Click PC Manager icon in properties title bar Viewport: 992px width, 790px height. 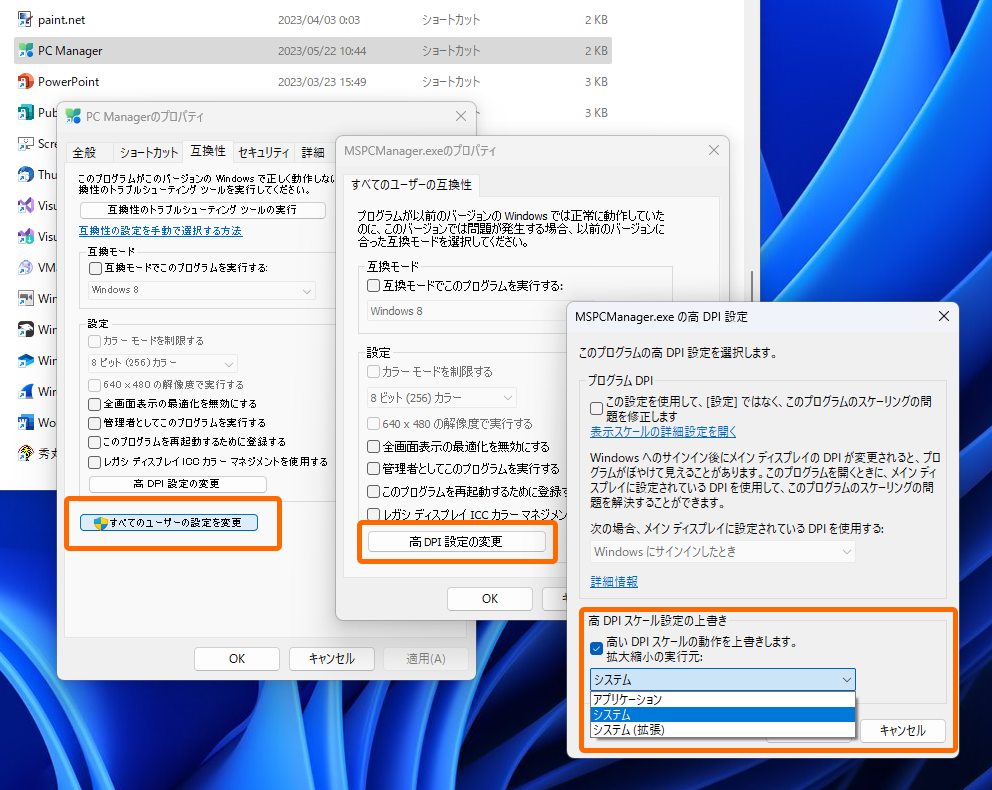(x=73, y=116)
